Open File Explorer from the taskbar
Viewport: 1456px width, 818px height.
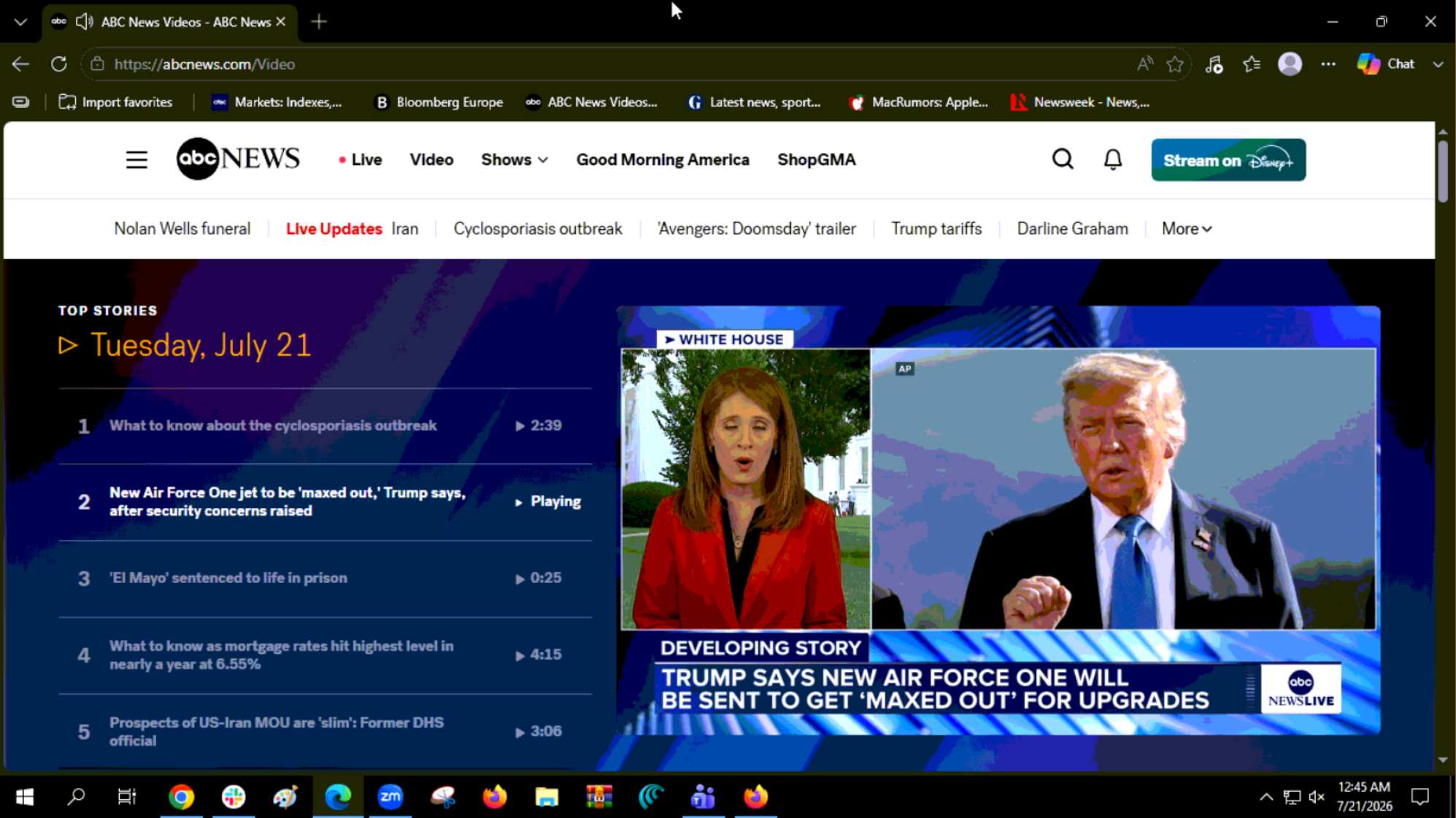547,797
